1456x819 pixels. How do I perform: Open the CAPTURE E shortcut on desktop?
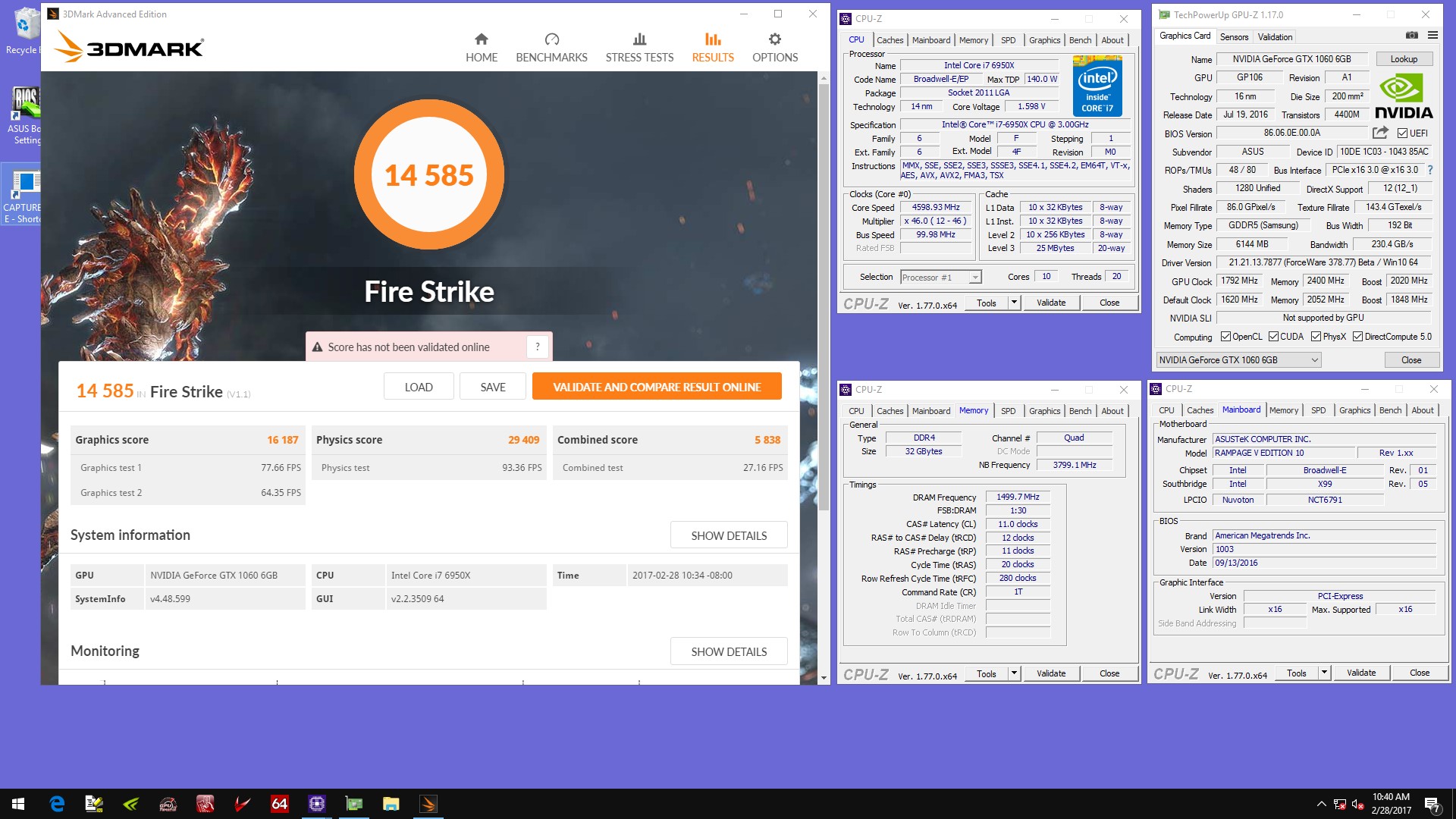[23, 196]
